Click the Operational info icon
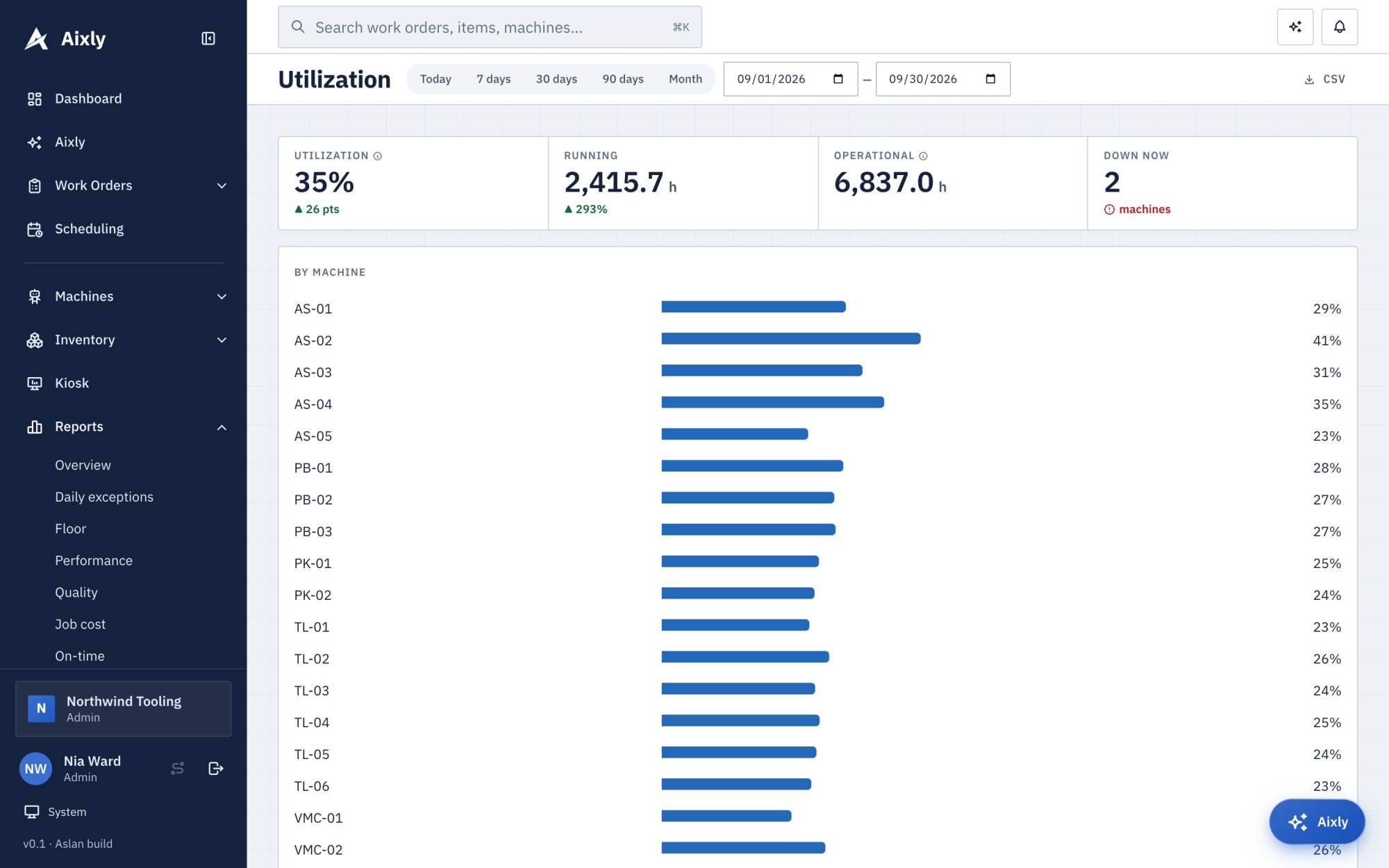 click(923, 156)
